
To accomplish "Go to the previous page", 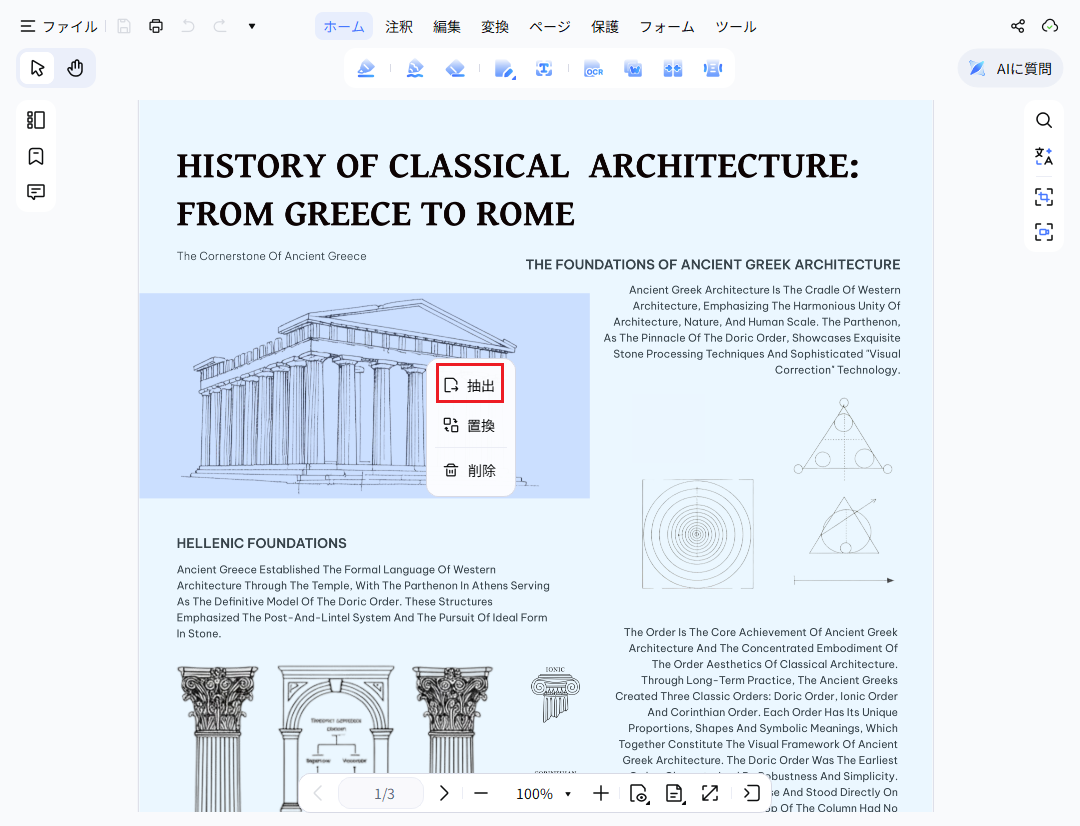I will point(318,794).
